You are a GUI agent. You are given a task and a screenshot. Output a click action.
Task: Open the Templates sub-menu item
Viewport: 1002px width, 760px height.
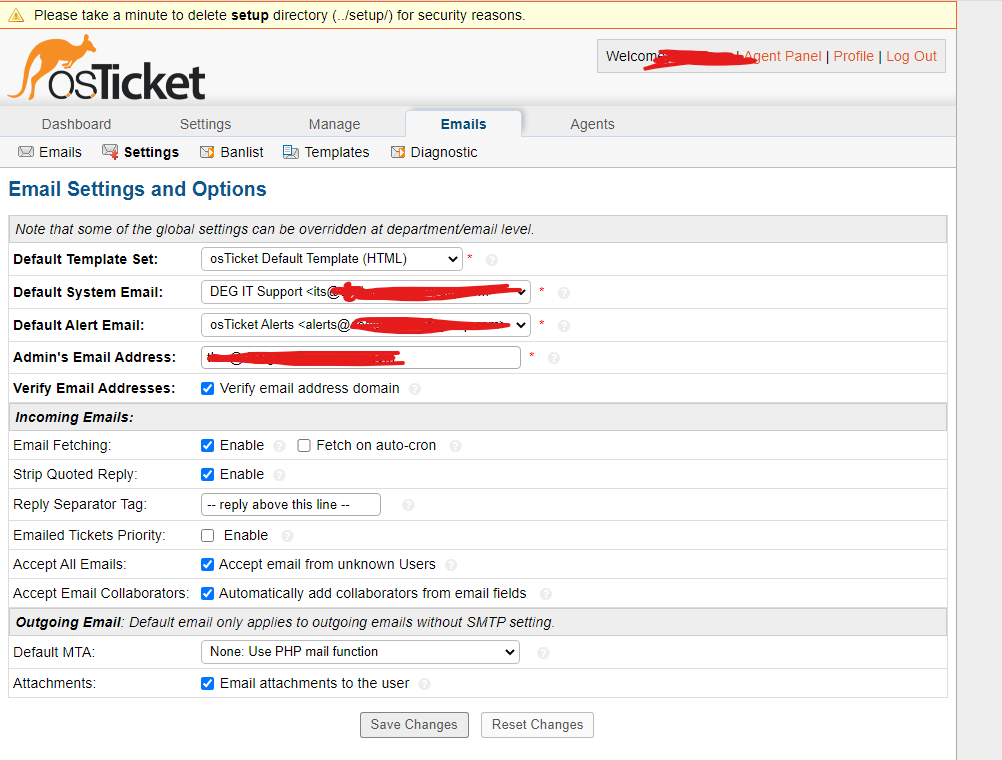[326, 152]
